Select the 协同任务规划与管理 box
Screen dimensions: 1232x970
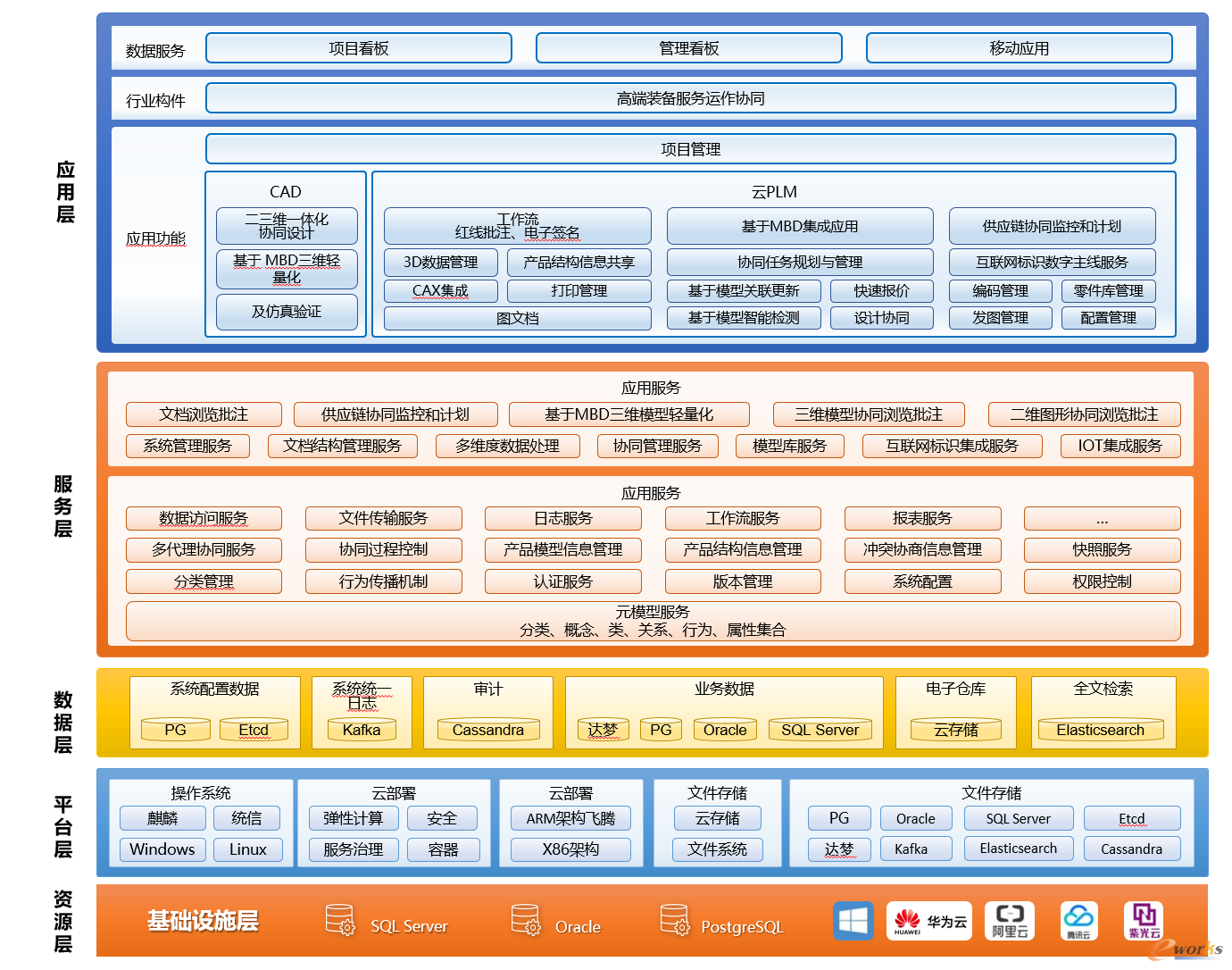(800, 263)
